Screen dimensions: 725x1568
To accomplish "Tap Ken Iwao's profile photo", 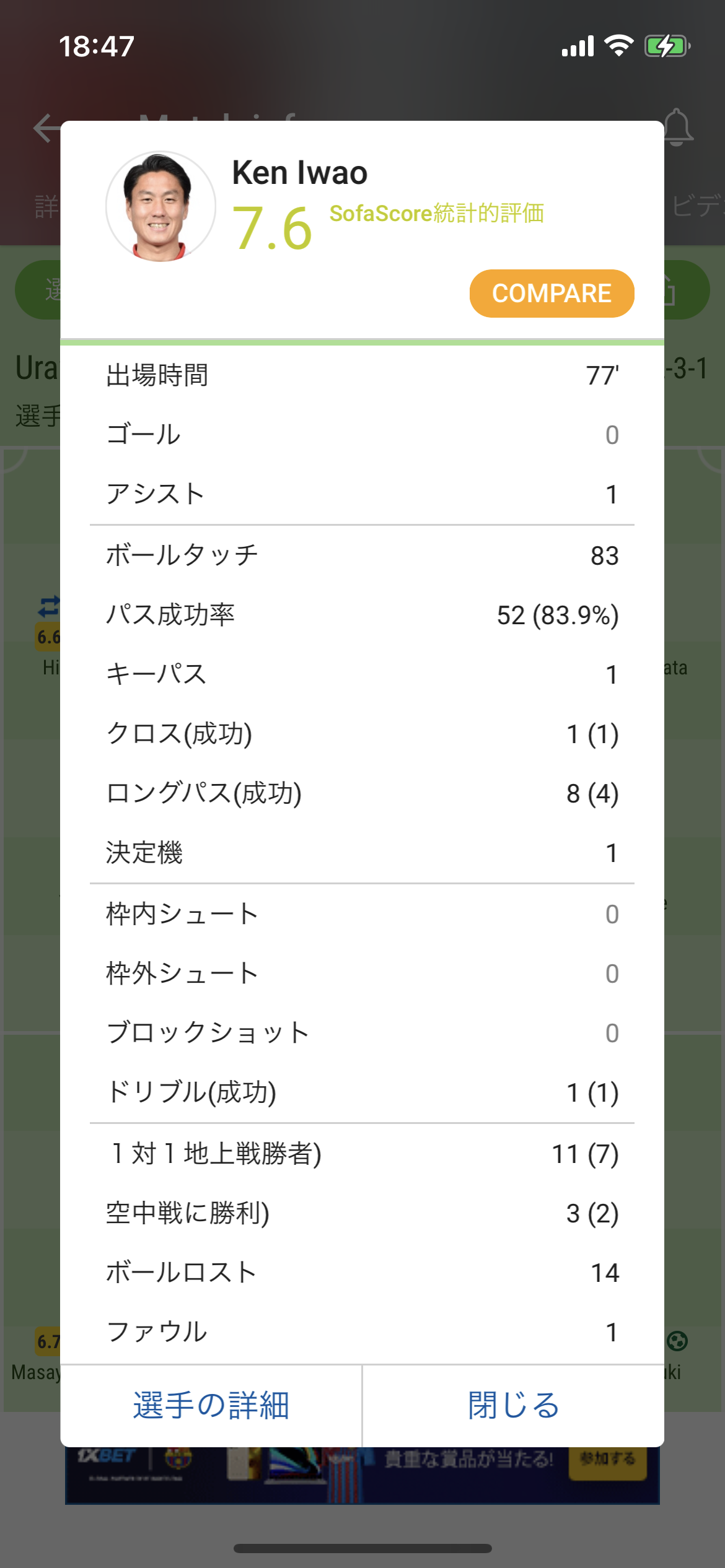I will pyautogui.click(x=160, y=206).
